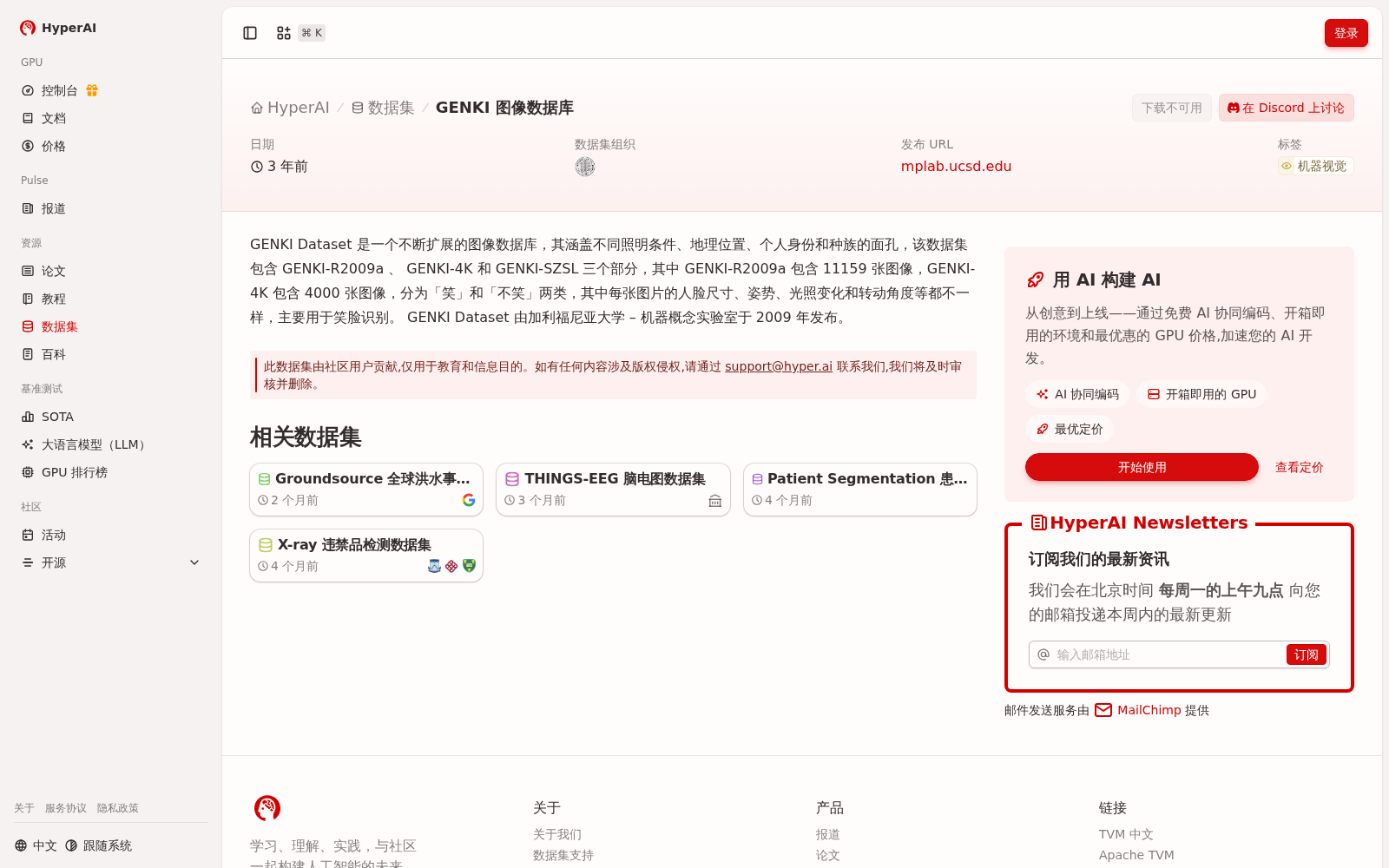Open 文档 in the sidebar
Screen dimensions: 1389x868
111,118
